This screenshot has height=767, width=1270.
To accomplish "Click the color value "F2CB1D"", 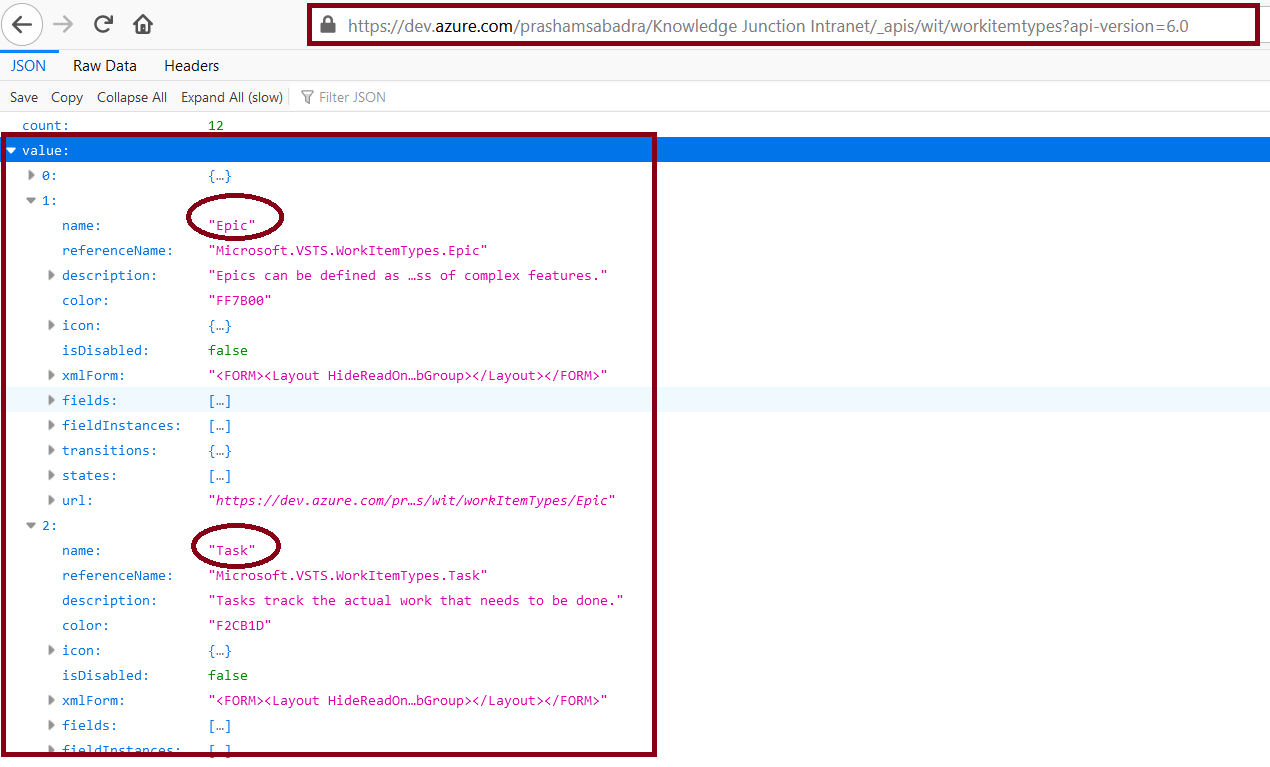I will [240, 625].
